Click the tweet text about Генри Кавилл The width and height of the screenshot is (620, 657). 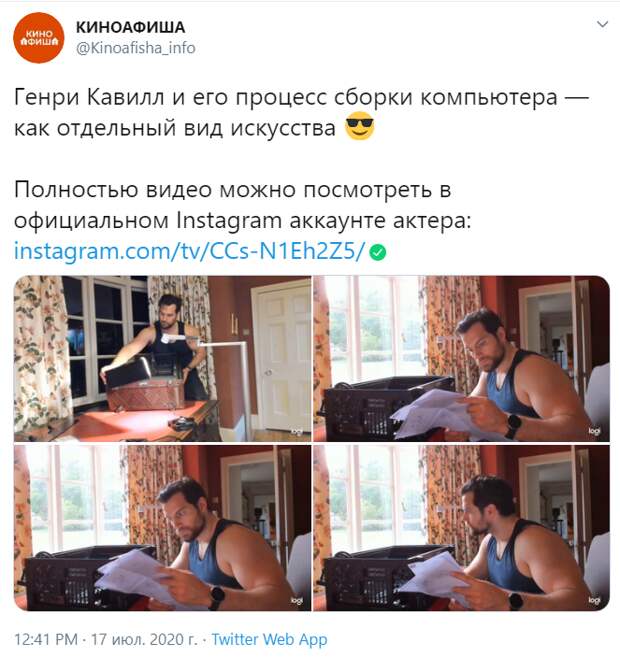pos(302,112)
